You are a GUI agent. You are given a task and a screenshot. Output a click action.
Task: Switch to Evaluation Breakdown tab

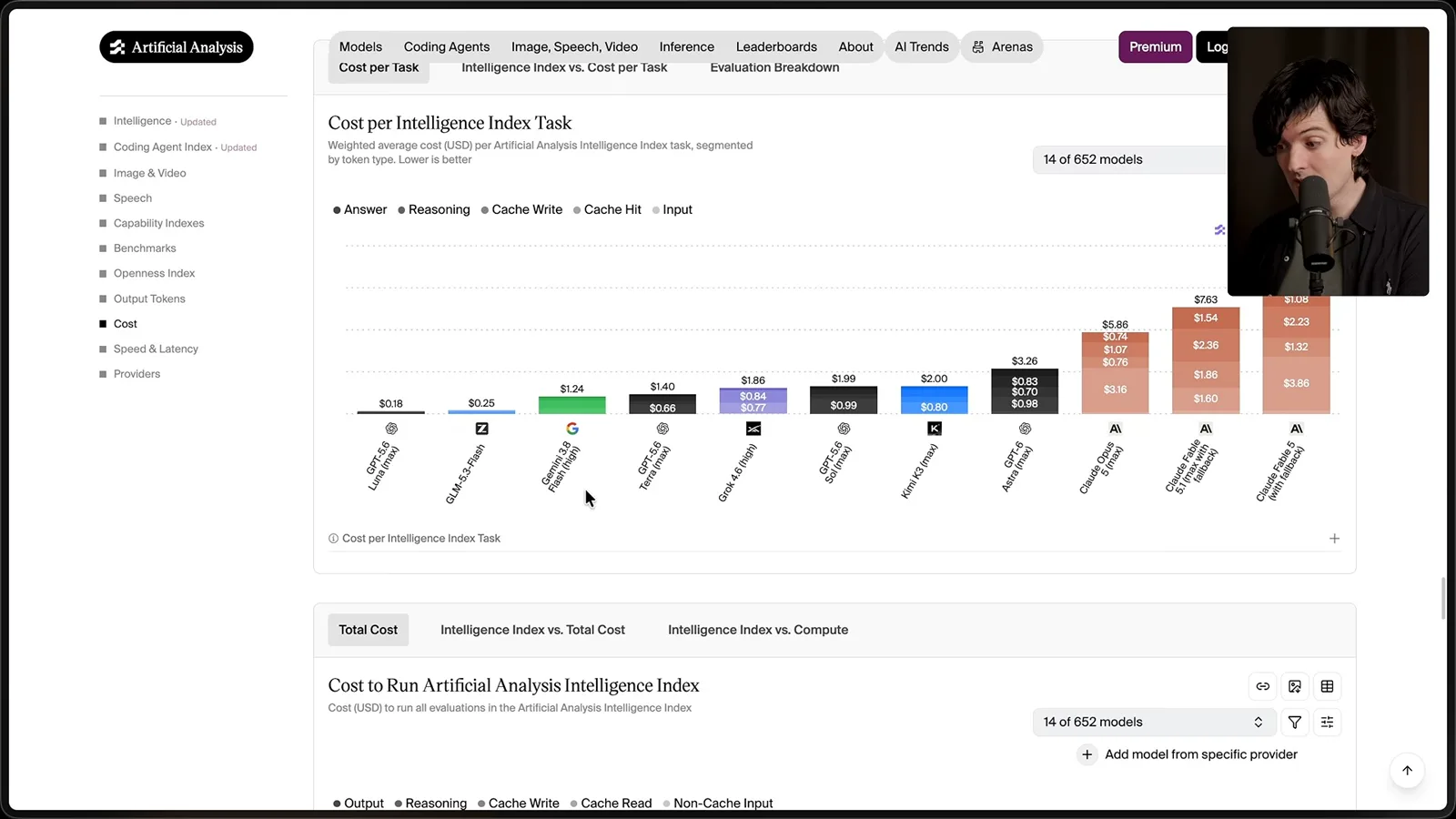click(x=774, y=67)
